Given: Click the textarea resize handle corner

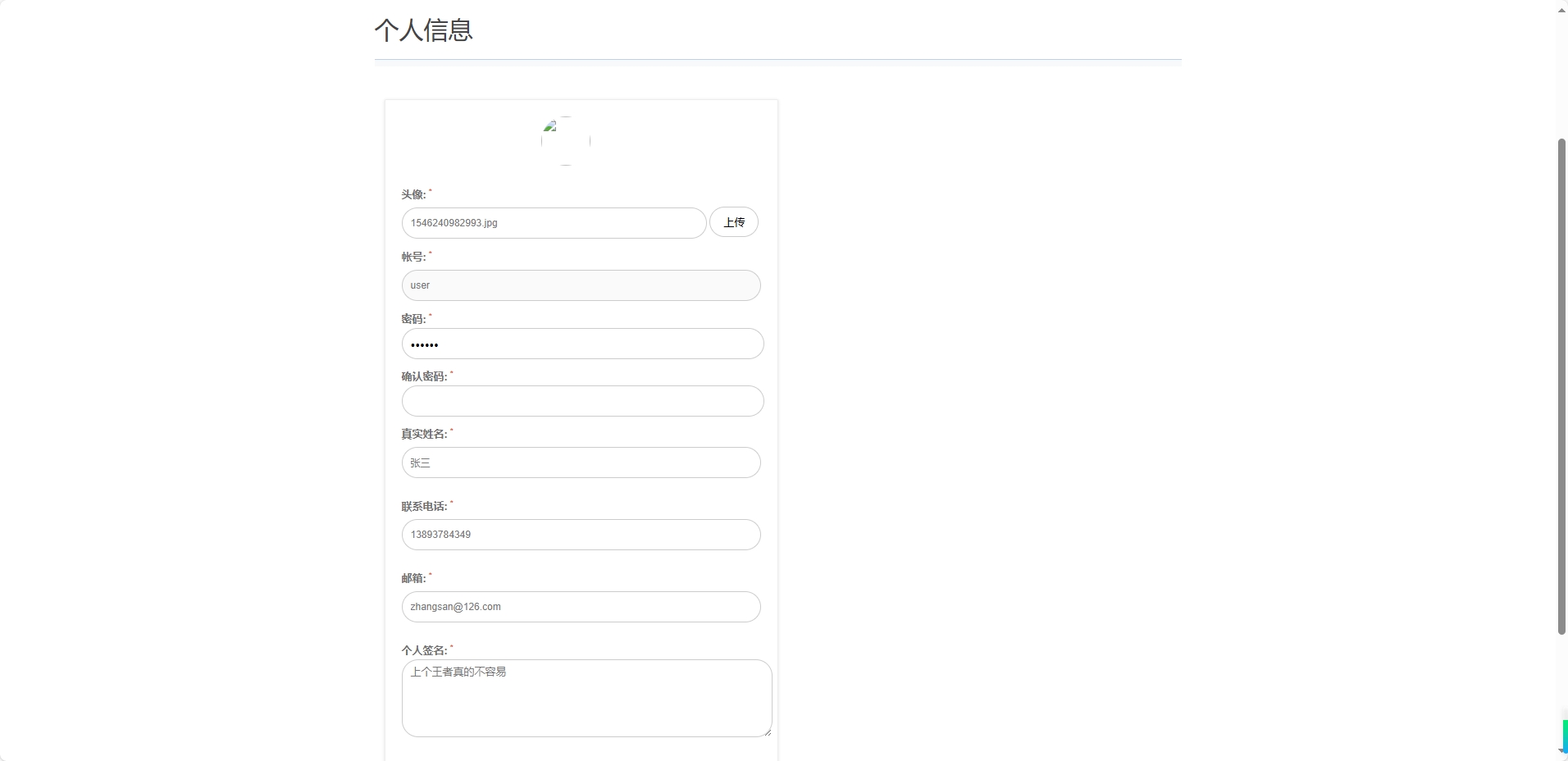Looking at the screenshot, I should (767, 731).
